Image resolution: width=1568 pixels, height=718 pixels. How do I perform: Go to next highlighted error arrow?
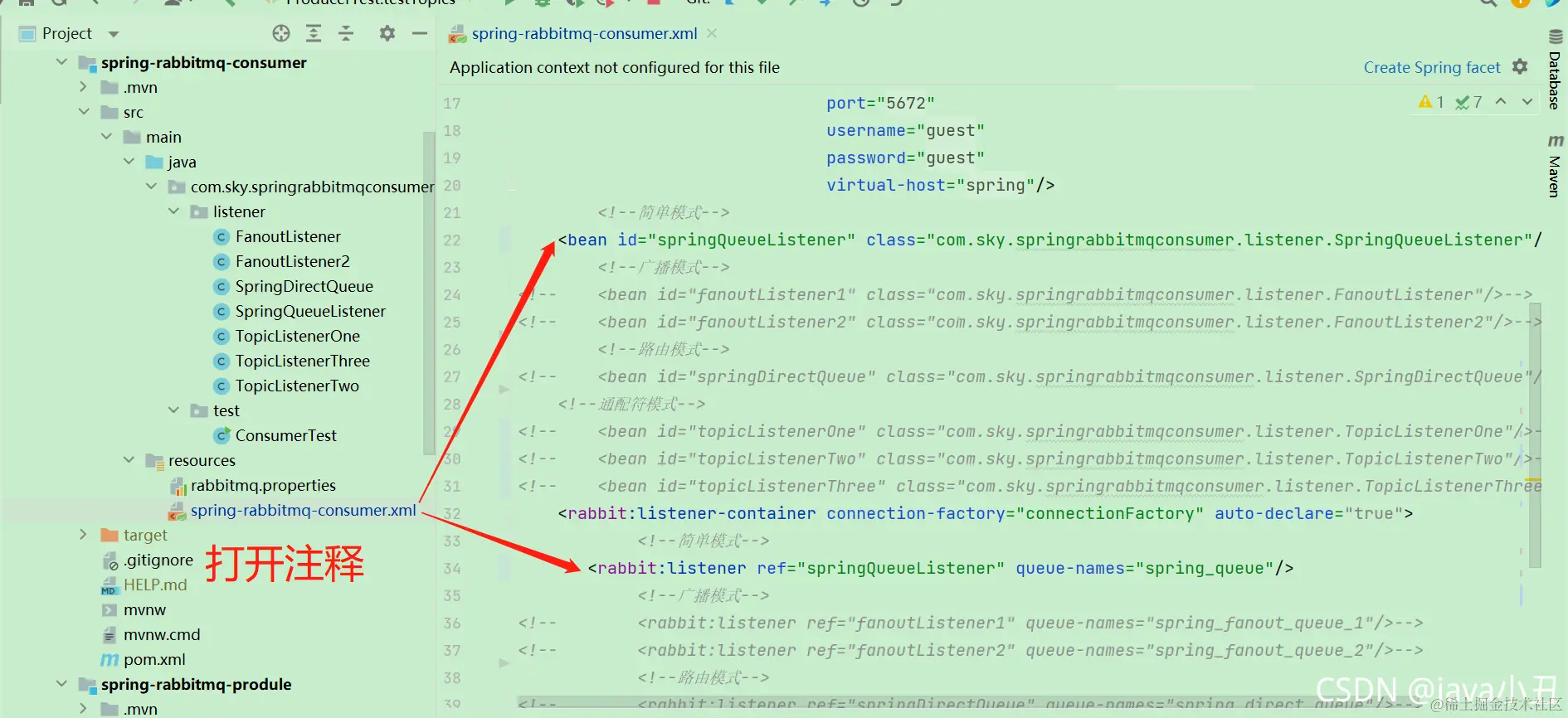[x=1527, y=101]
